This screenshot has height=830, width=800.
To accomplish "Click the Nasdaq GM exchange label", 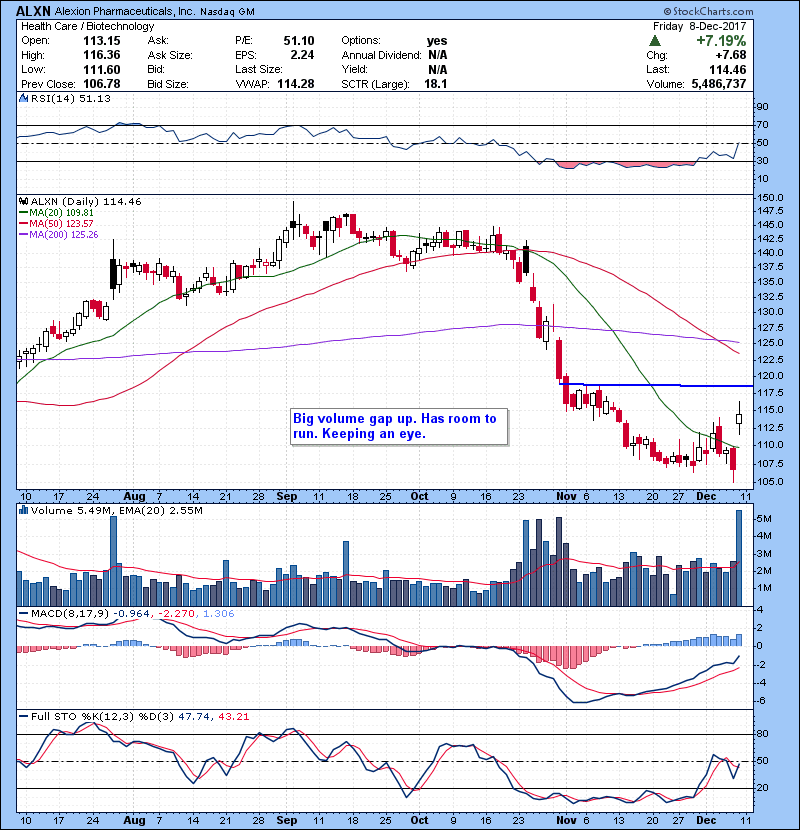I will pyautogui.click(x=227, y=12).
